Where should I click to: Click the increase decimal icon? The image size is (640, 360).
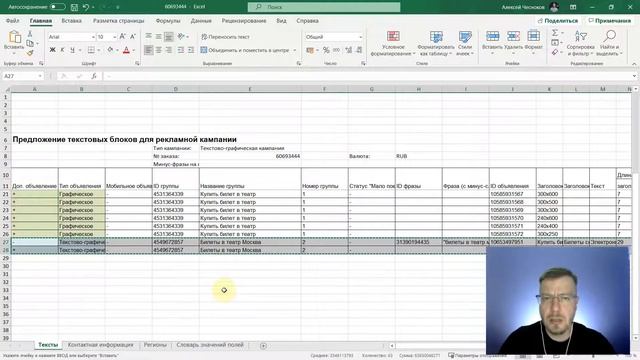pyautogui.click(x=349, y=50)
